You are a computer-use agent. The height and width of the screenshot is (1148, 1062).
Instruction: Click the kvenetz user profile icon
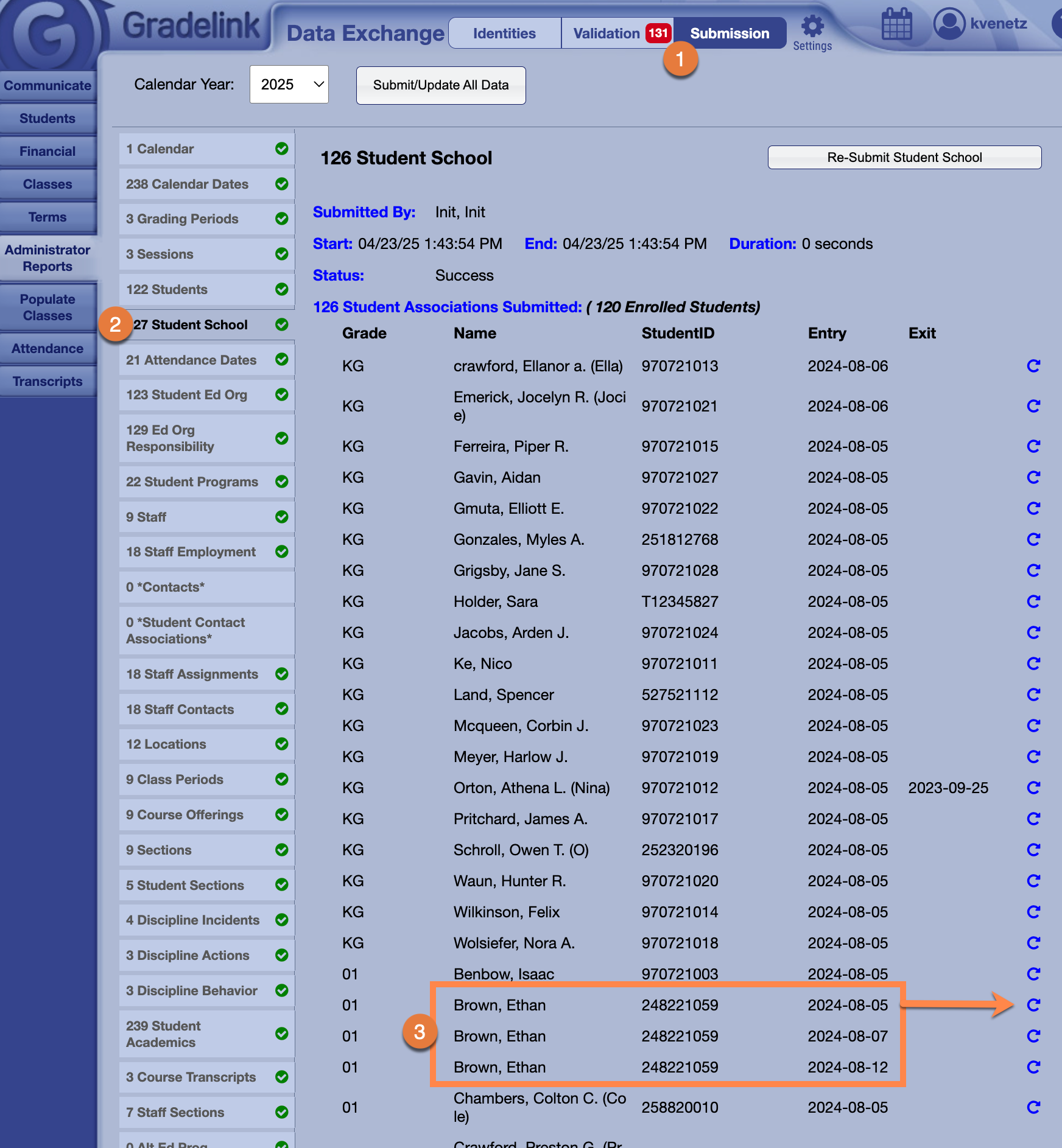coord(949,24)
